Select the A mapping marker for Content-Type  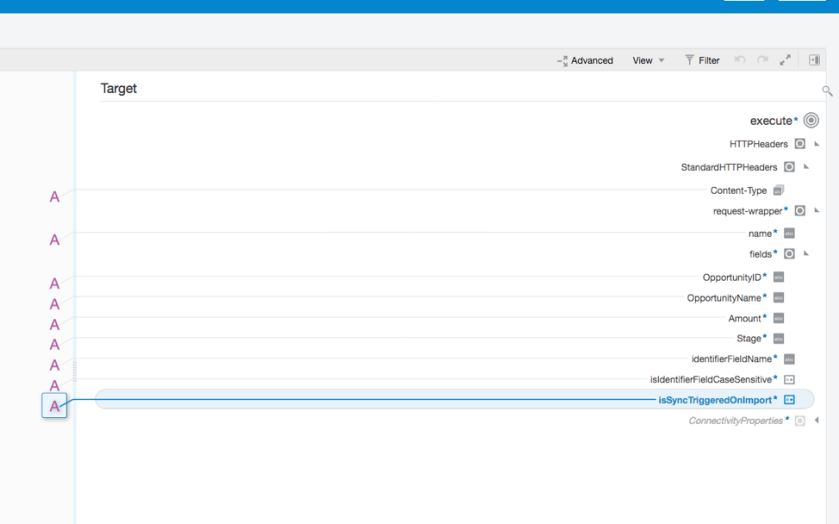[55, 197]
